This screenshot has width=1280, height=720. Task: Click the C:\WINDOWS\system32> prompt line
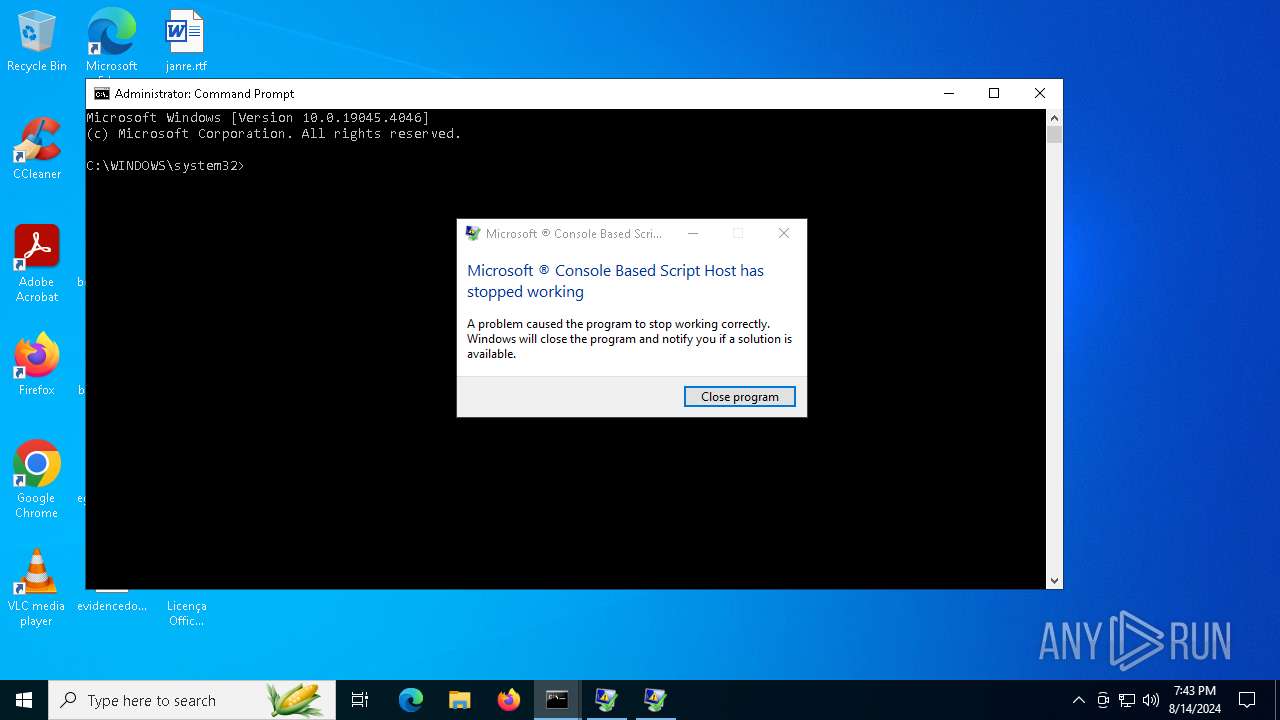[x=165, y=166]
